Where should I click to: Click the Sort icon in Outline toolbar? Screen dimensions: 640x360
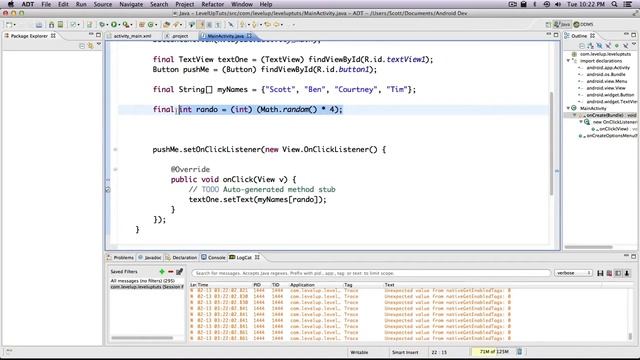pos(590,46)
